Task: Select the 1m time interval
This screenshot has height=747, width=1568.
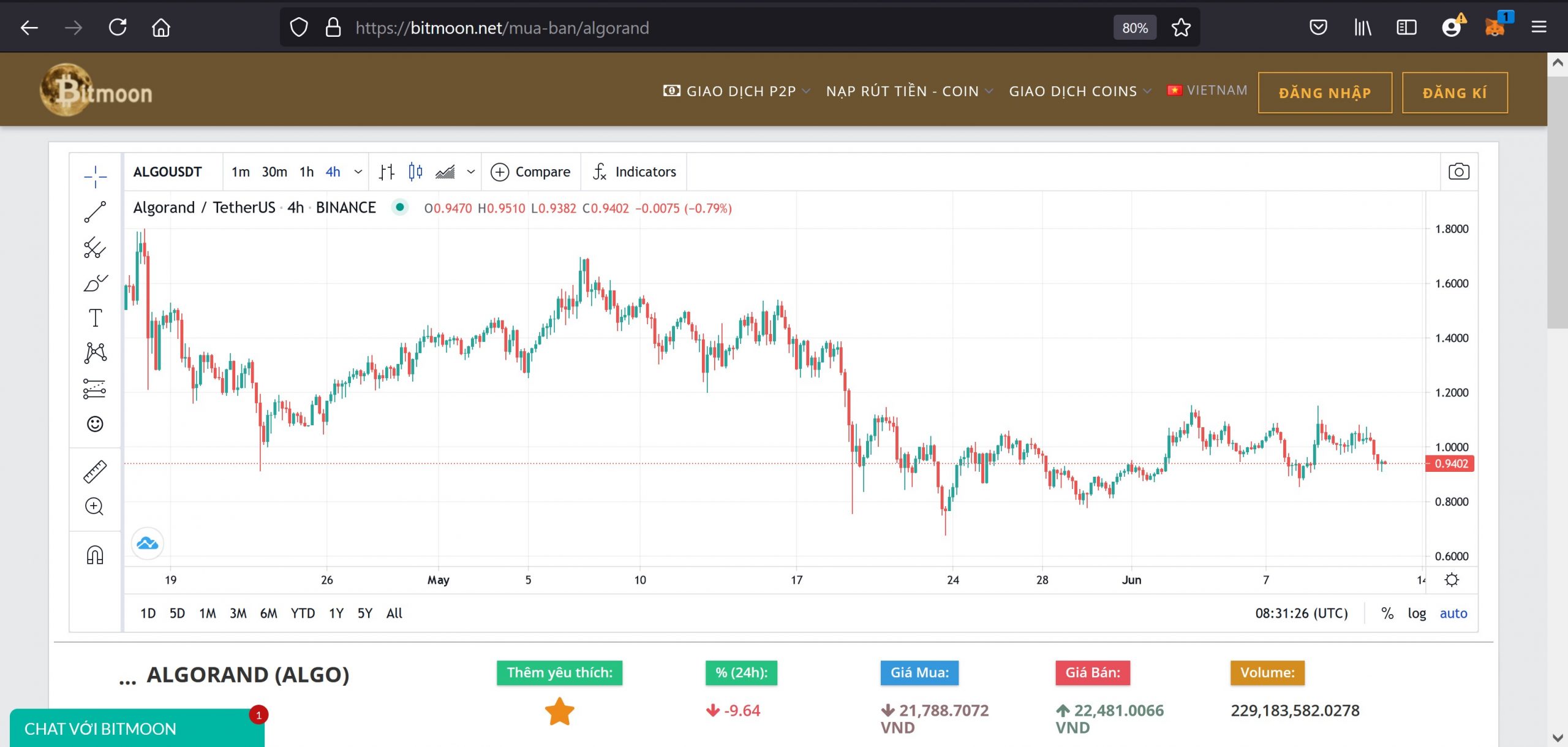Action: [x=241, y=172]
